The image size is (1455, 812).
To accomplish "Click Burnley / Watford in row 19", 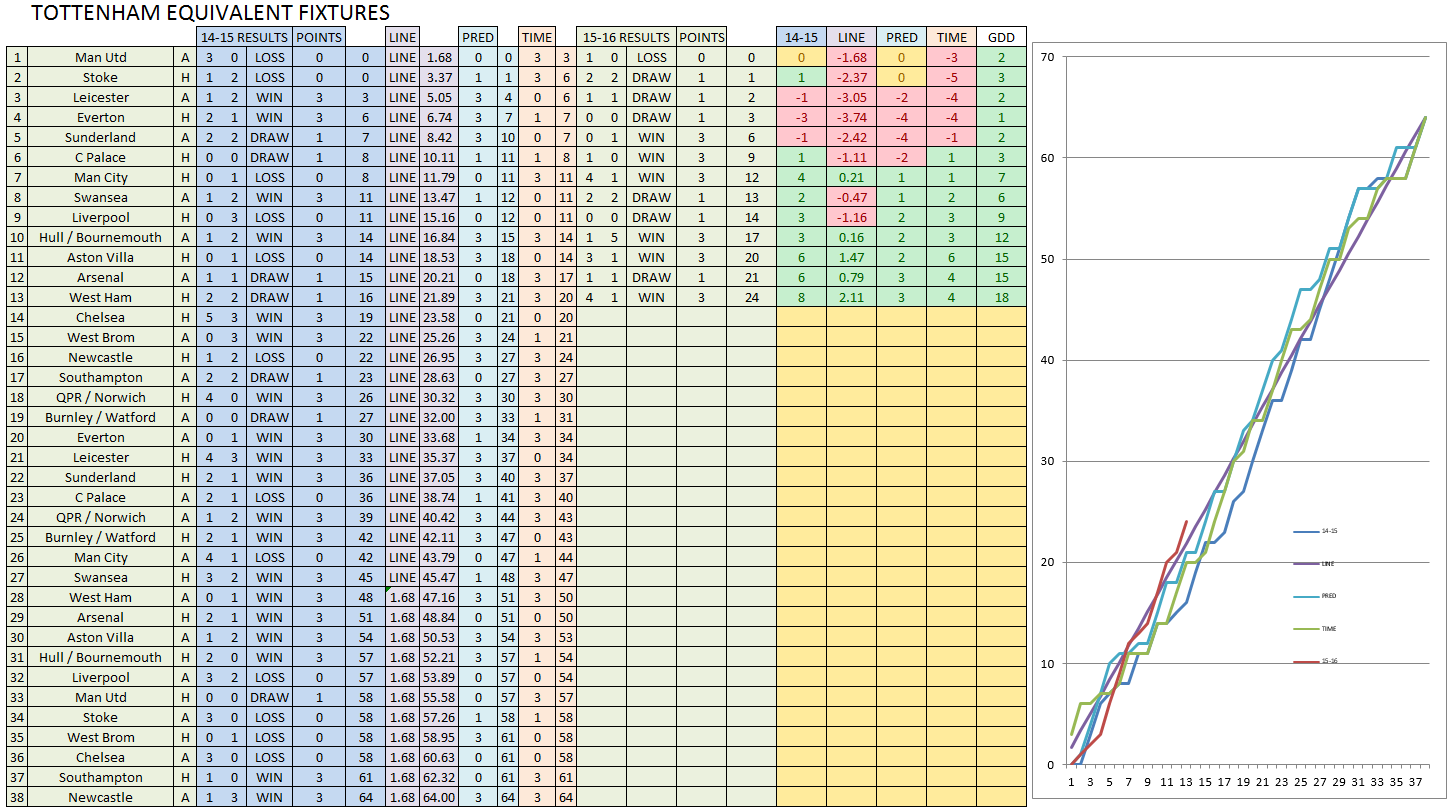I will pos(101,417).
